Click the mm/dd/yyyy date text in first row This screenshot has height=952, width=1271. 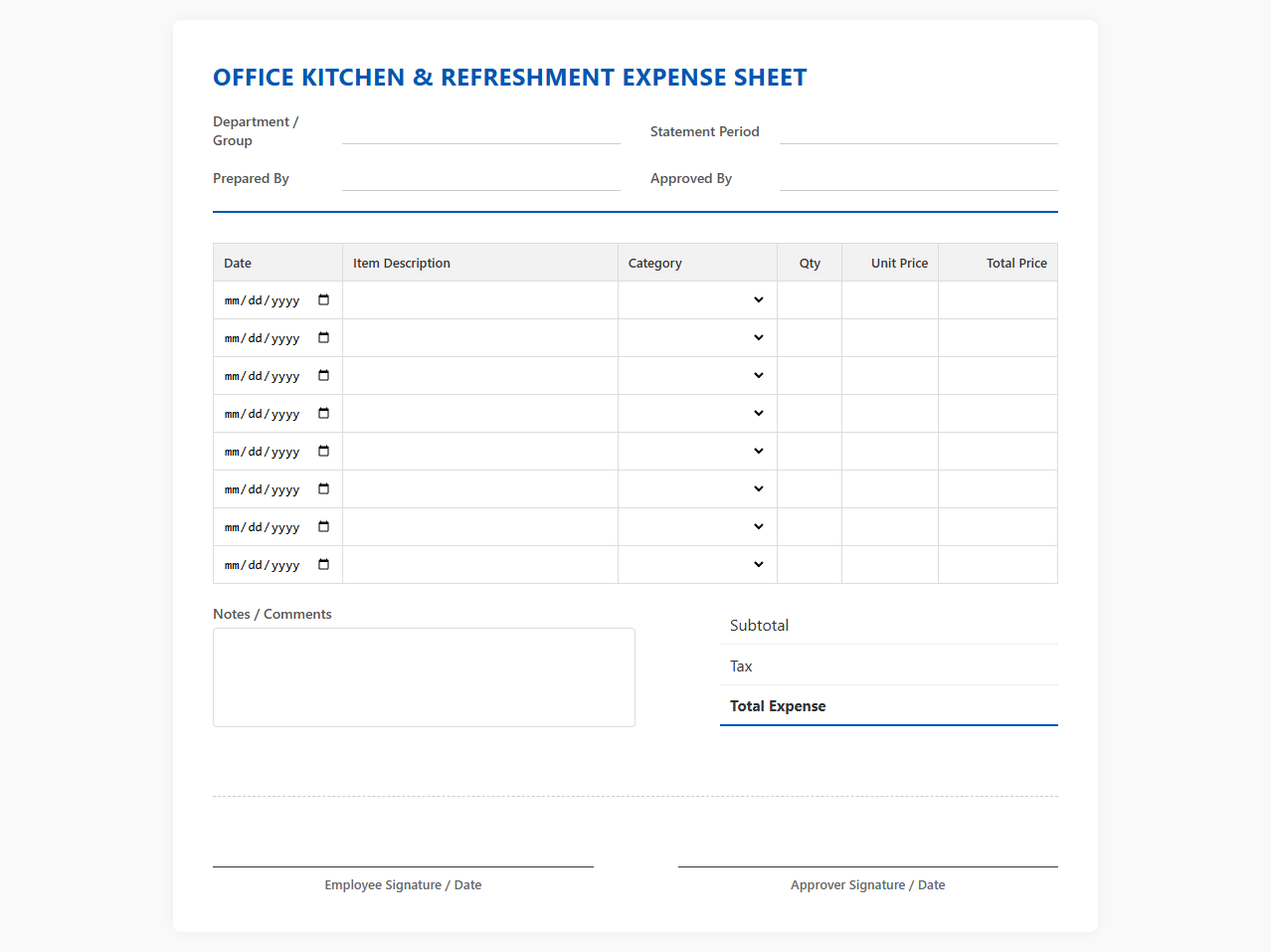[262, 300]
